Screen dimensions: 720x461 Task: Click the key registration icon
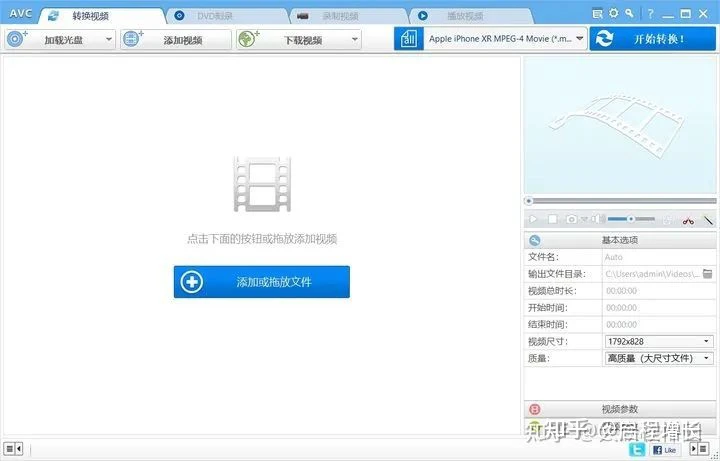coord(630,13)
